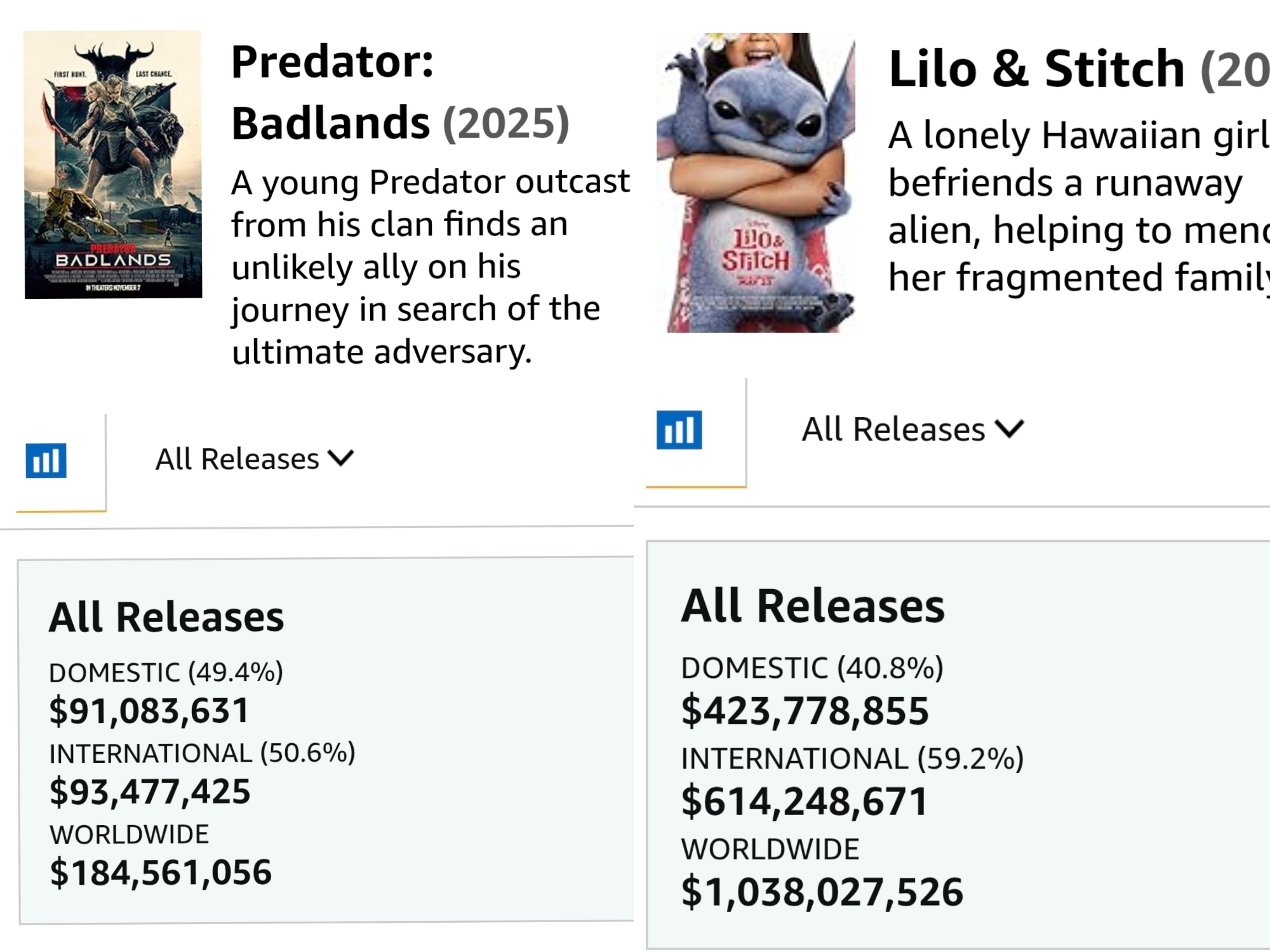Image resolution: width=1270 pixels, height=952 pixels.
Task: Click the bar chart icon under Predator: Badlands
Action: pos(46,460)
